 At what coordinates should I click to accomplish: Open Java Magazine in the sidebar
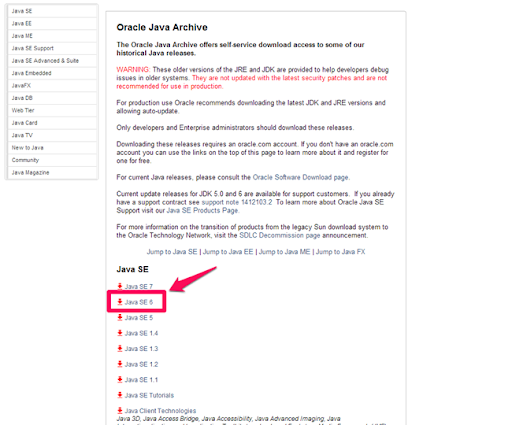point(52,172)
